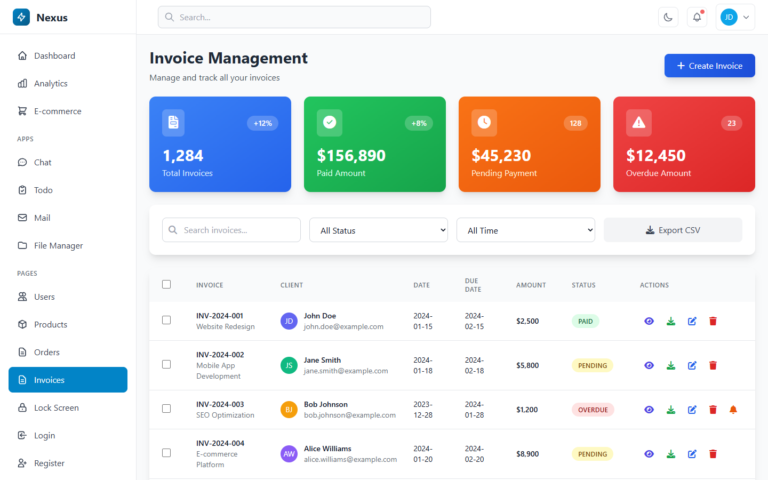The width and height of the screenshot is (768, 480).
Task: Open the Register page
Action: coord(68,463)
